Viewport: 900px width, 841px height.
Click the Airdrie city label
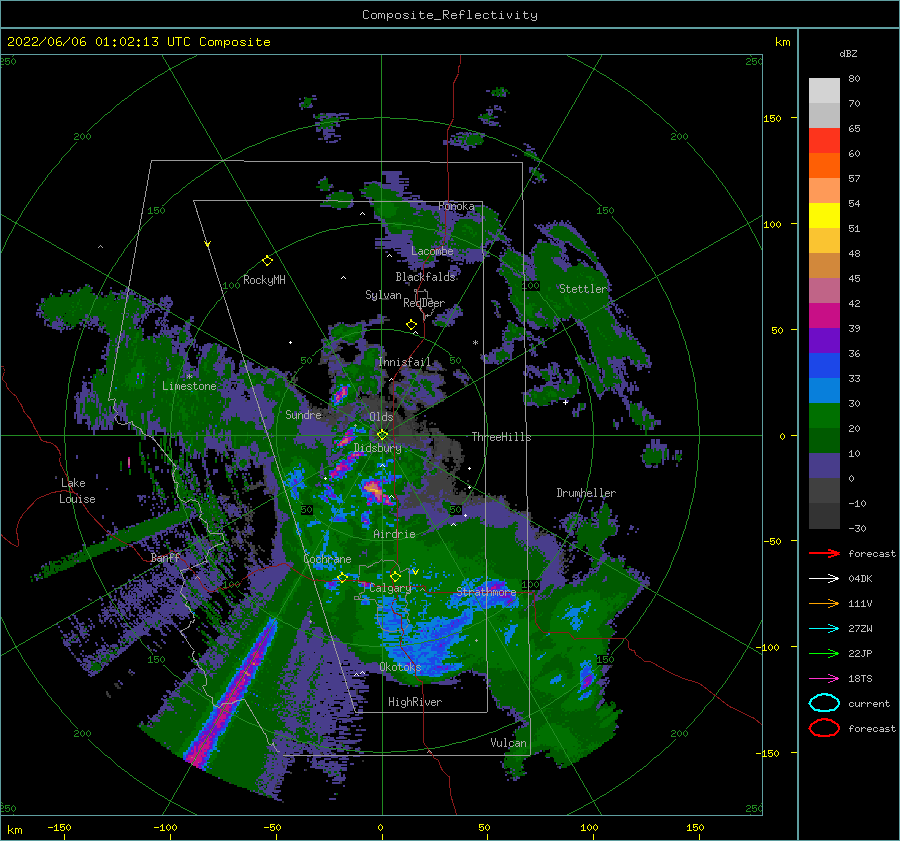394,534
